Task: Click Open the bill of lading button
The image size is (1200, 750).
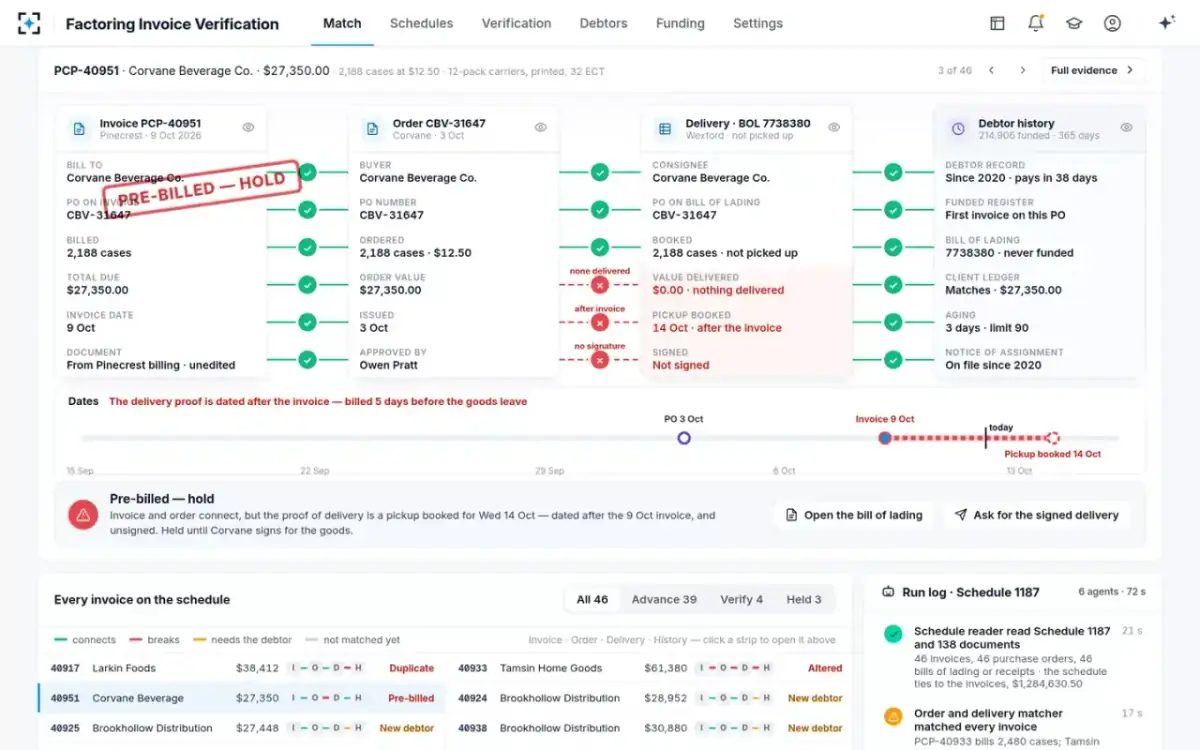Action: point(854,515)
